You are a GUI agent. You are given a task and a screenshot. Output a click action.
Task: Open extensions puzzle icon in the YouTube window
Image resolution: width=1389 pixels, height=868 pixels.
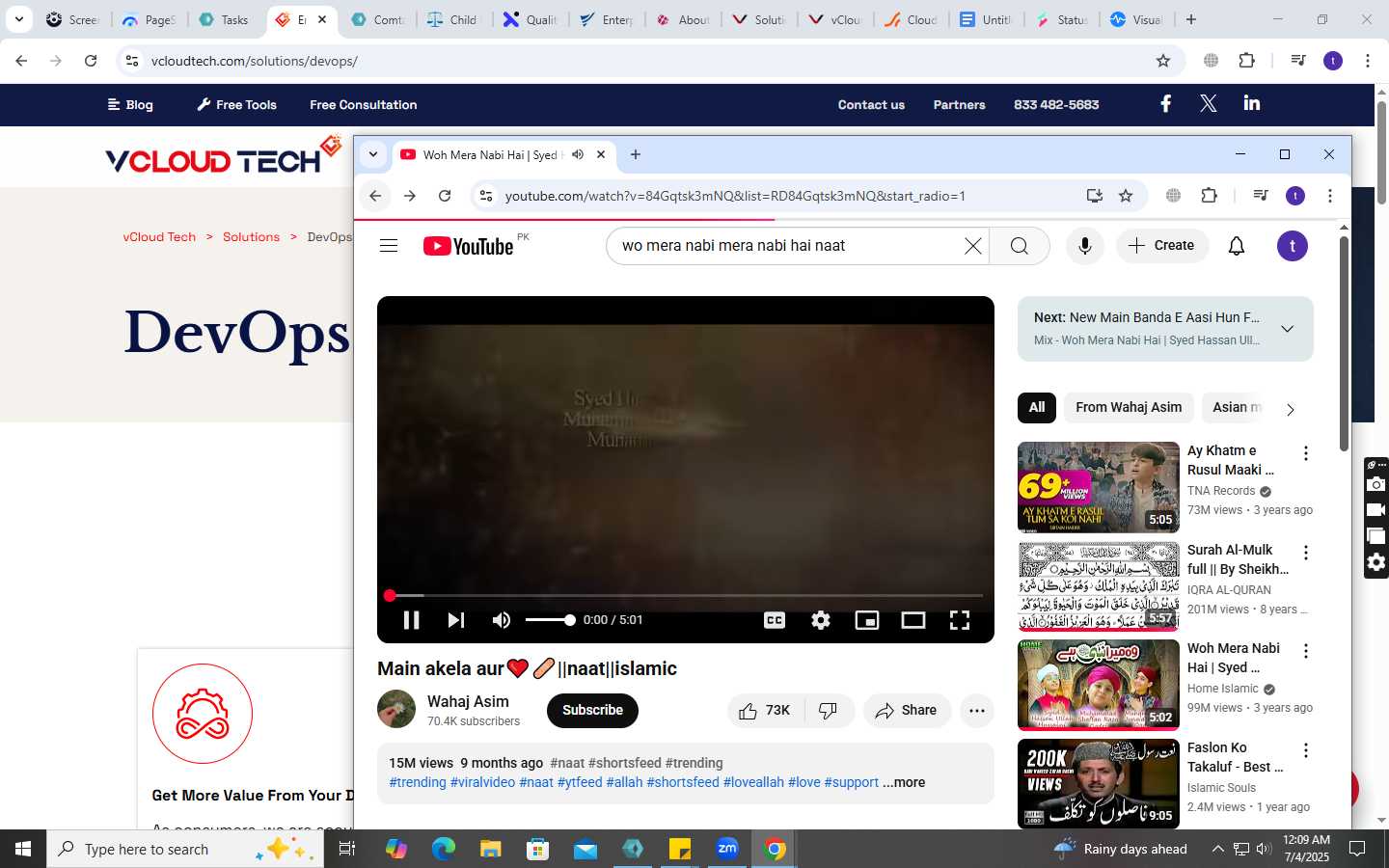tap(1209, 196)
